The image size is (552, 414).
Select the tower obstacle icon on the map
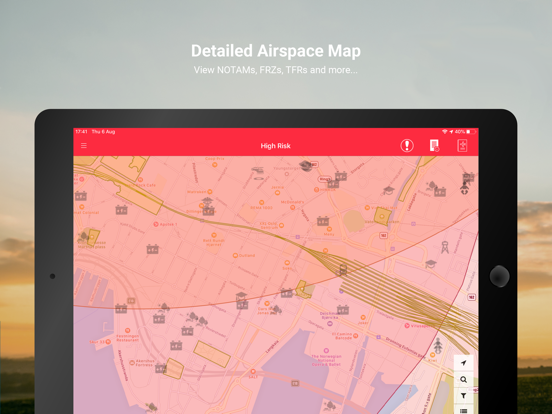(x=445, y=247)
